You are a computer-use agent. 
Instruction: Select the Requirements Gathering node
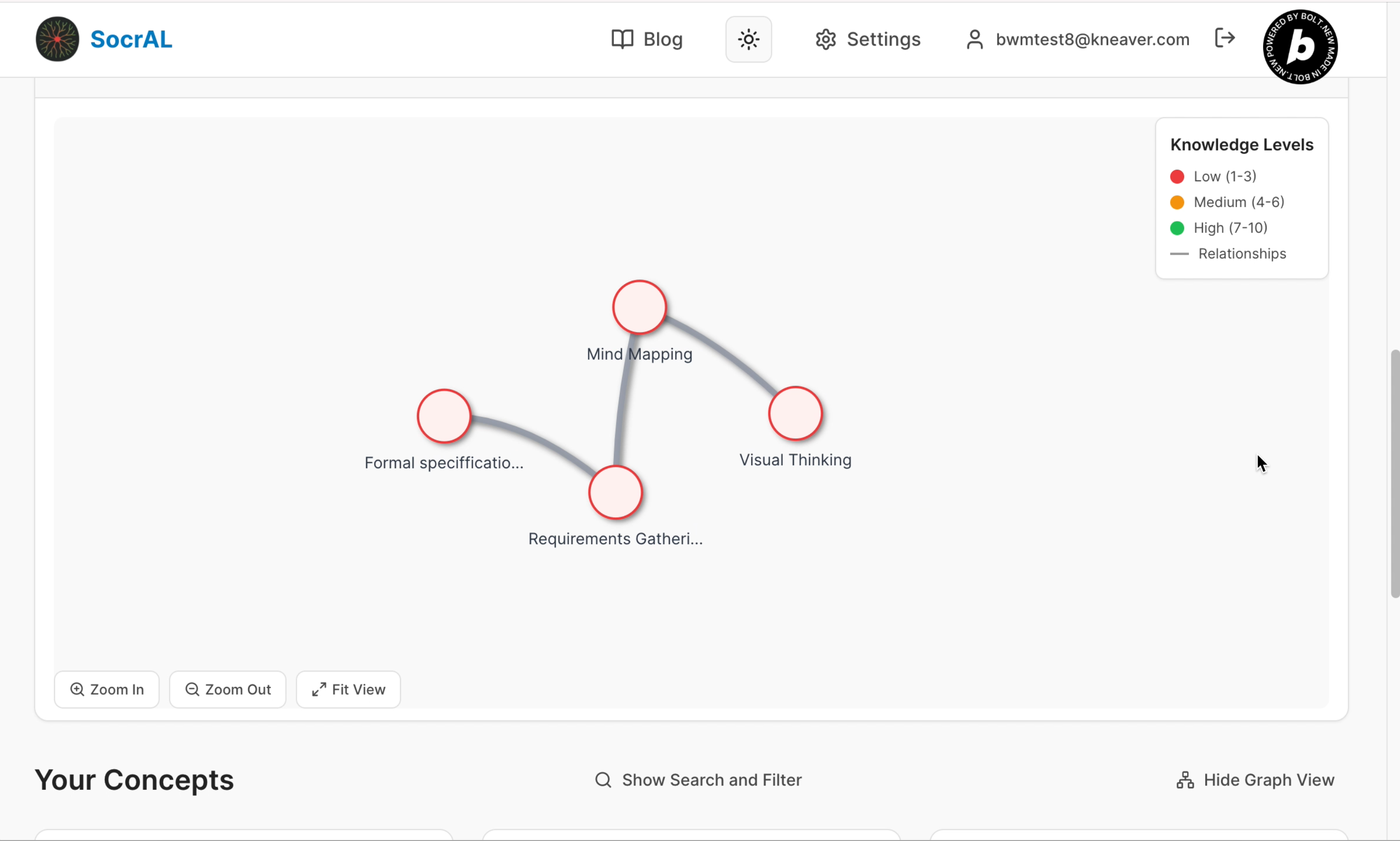(x=615, y=492)
